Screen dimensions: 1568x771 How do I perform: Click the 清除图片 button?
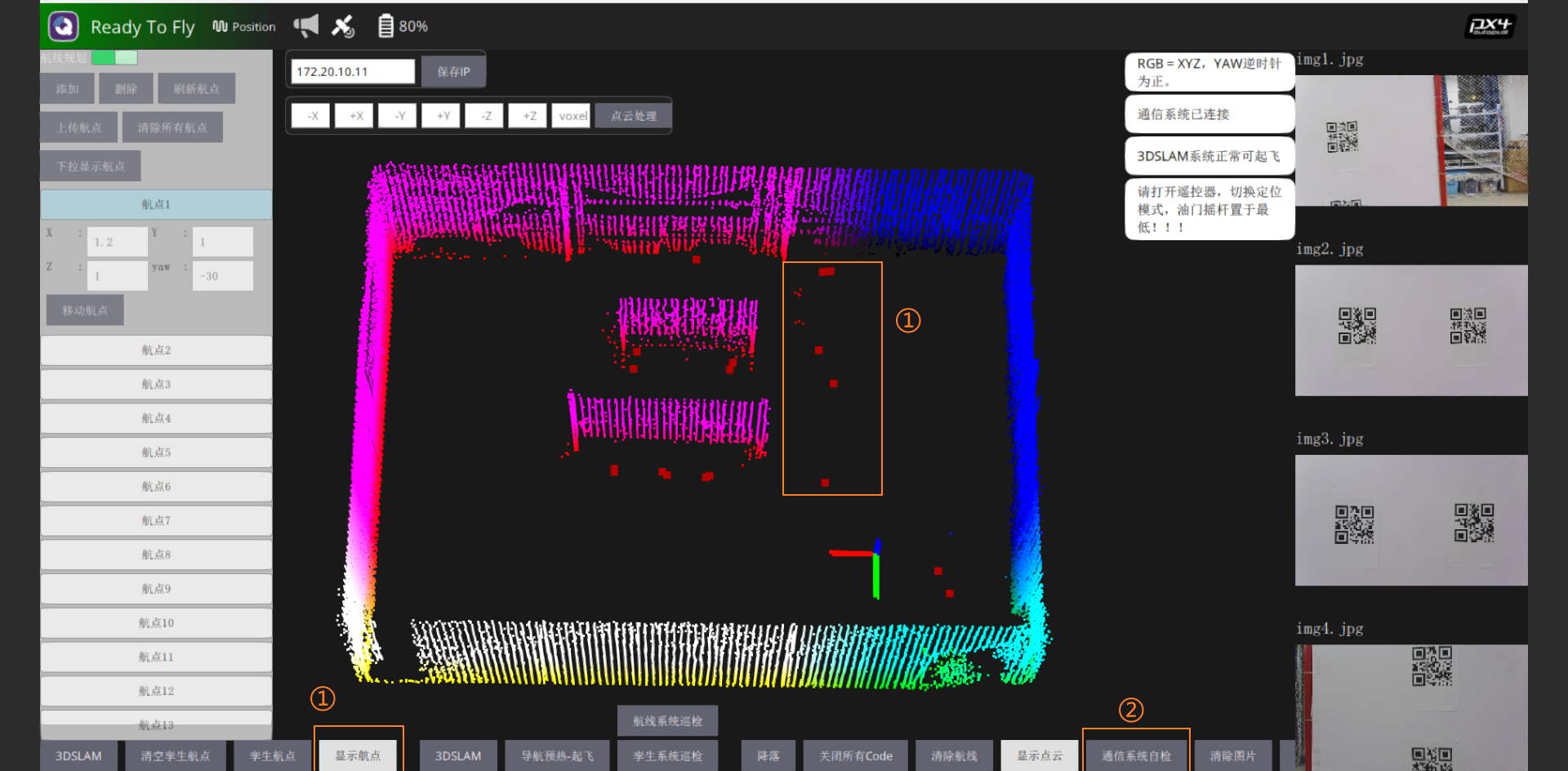(x=1233, y=755)
